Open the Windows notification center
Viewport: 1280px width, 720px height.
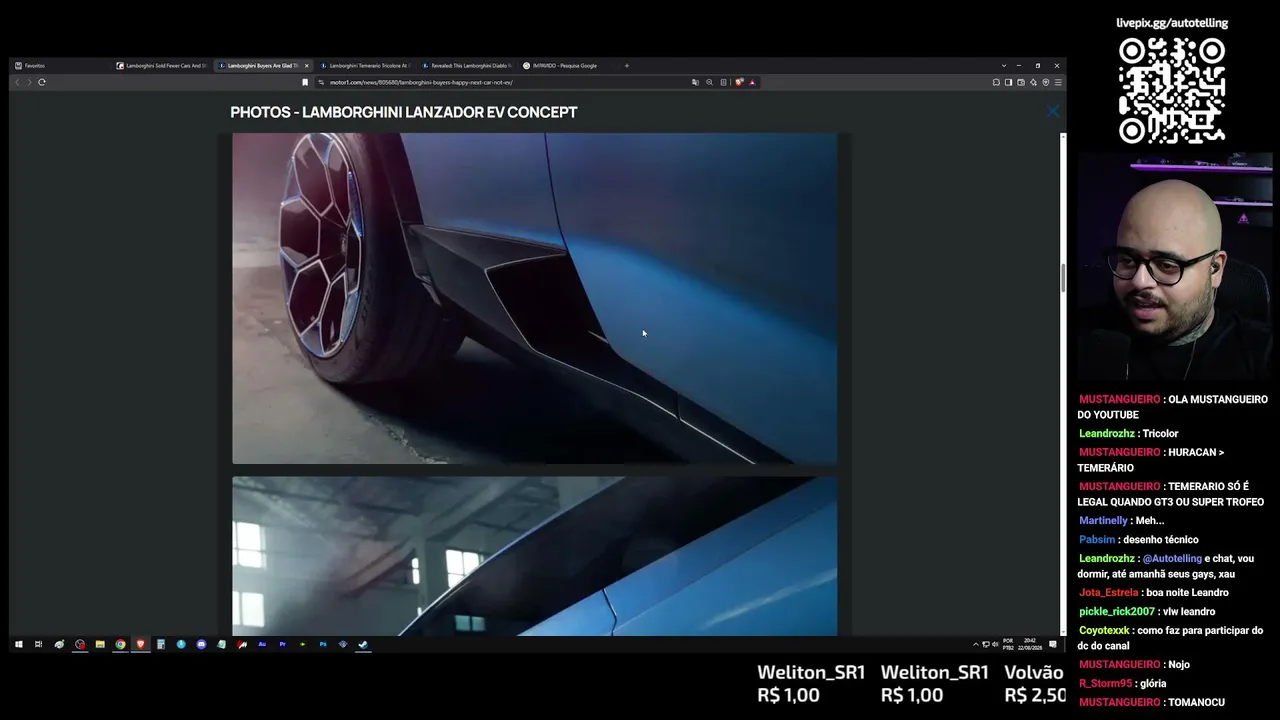click(x=1053, y=645)
